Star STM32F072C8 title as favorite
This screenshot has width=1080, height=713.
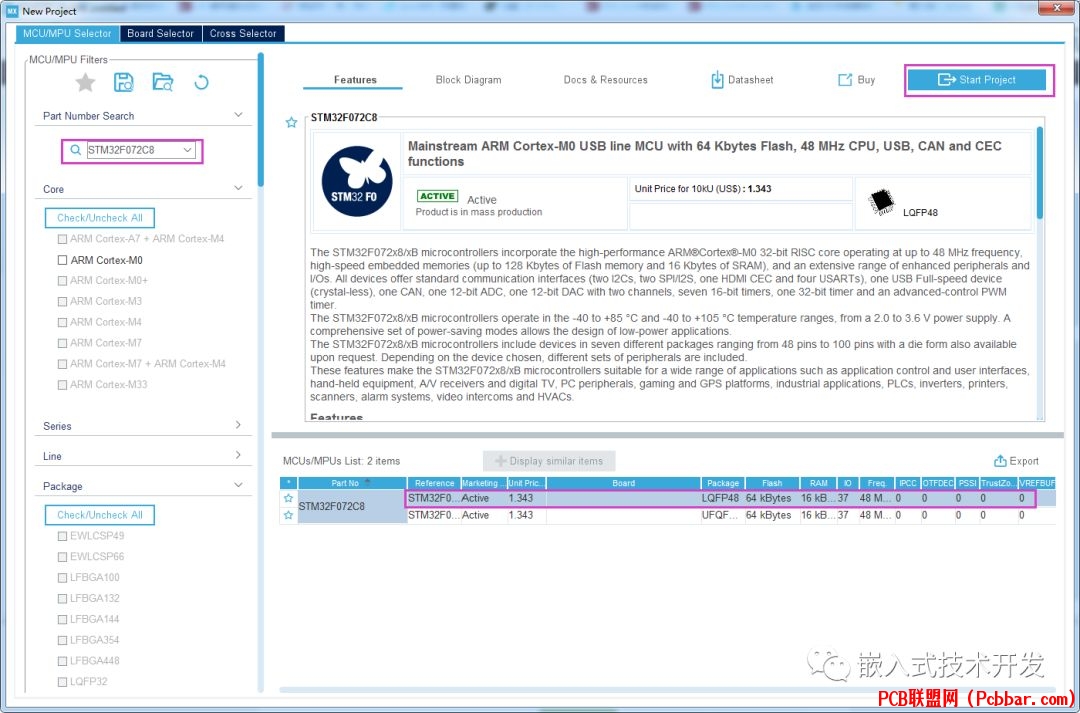291,123
